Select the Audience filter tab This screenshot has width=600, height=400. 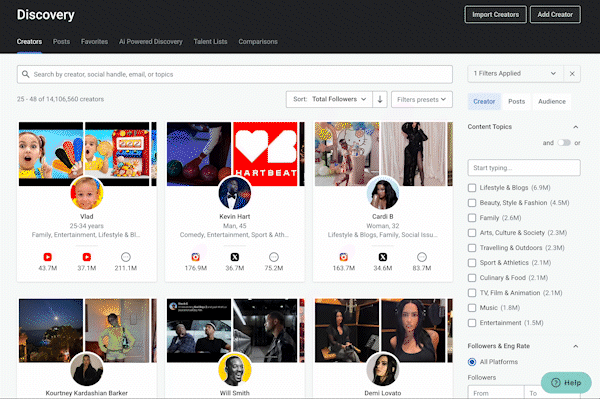pos(552,101)
